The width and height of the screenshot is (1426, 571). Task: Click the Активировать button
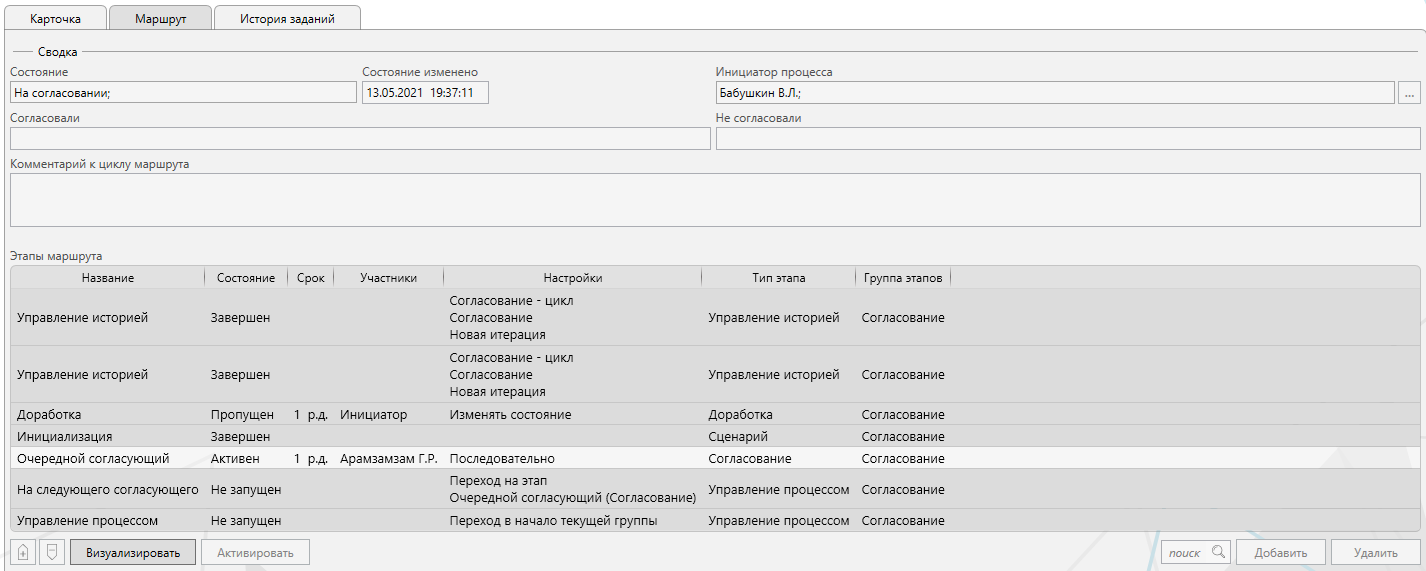(x=255, y=552)
